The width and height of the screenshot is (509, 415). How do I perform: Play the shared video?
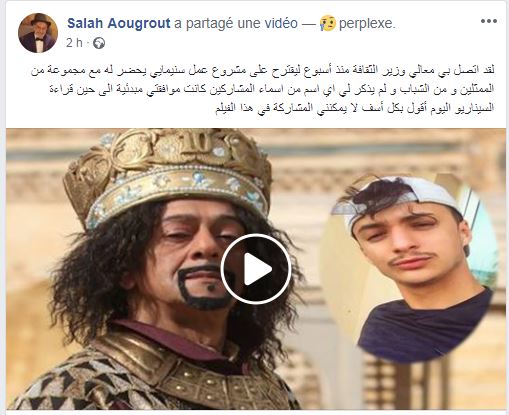tap(256, 269)
